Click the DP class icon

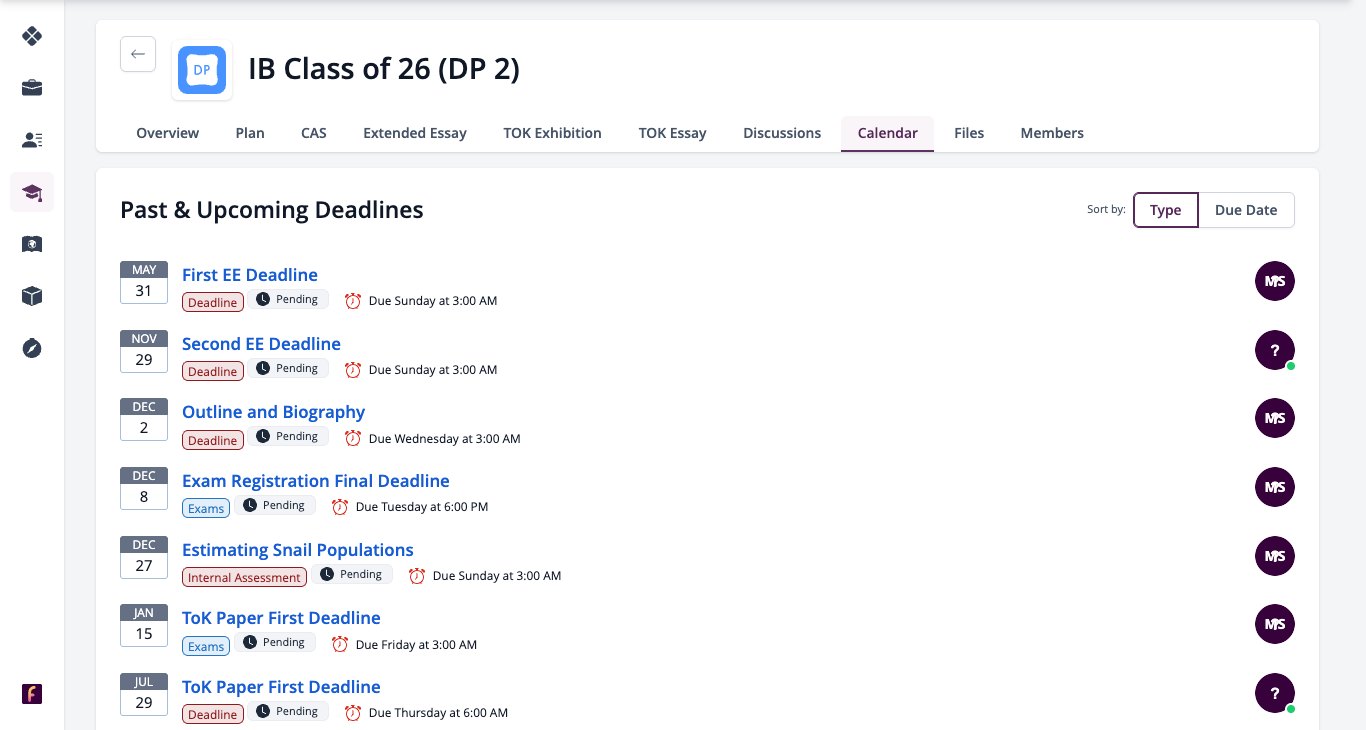(x=202, y=70)
